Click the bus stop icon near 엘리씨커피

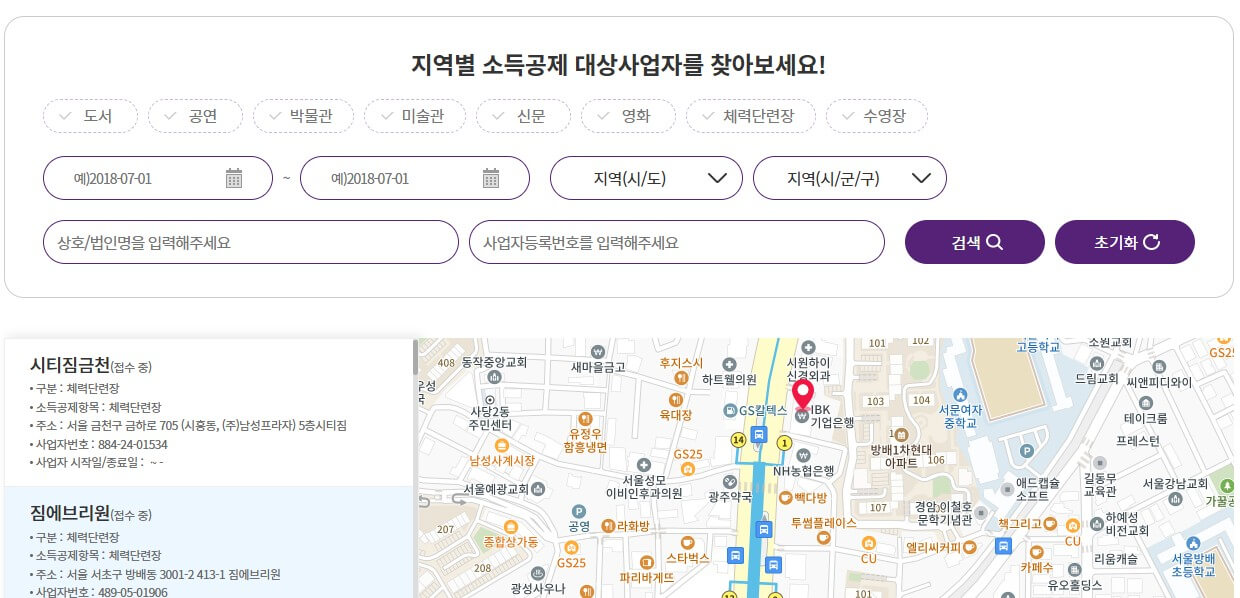pyautogui.click(x=1003, y=547)
